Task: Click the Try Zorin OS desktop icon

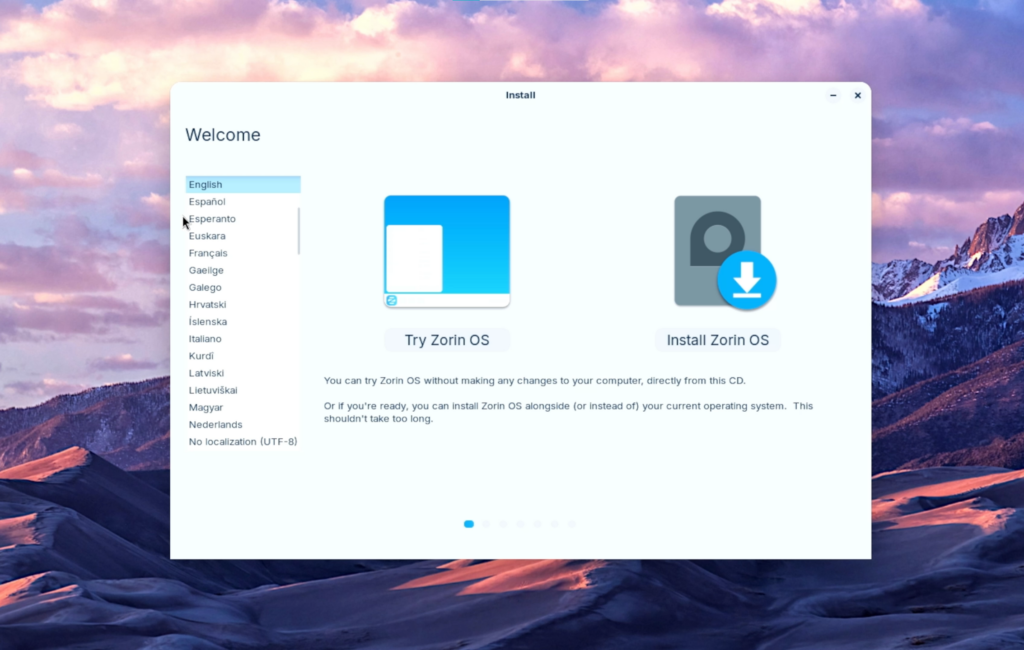Action: [446, 250]
